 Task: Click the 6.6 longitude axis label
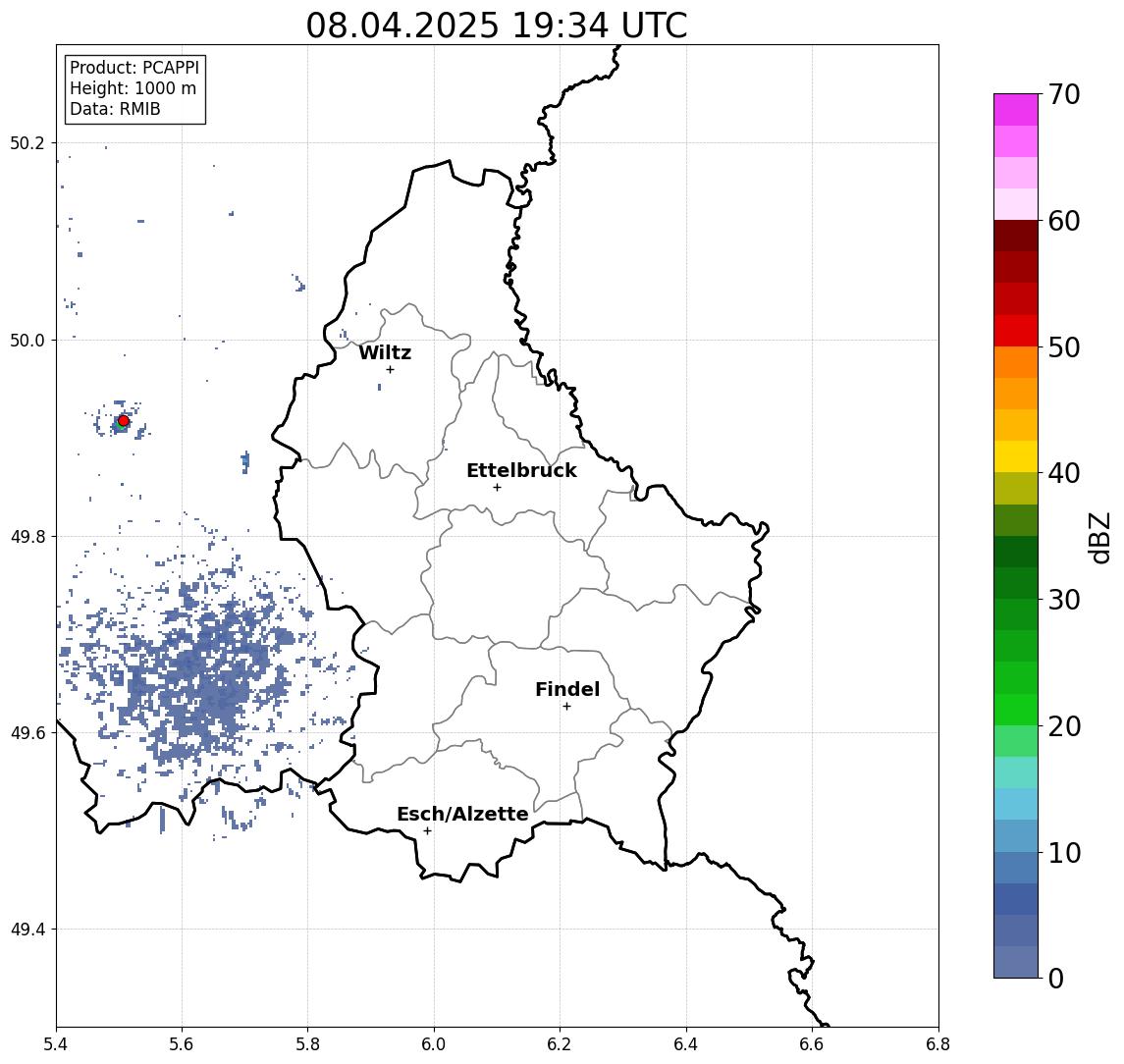point(812,1044)
